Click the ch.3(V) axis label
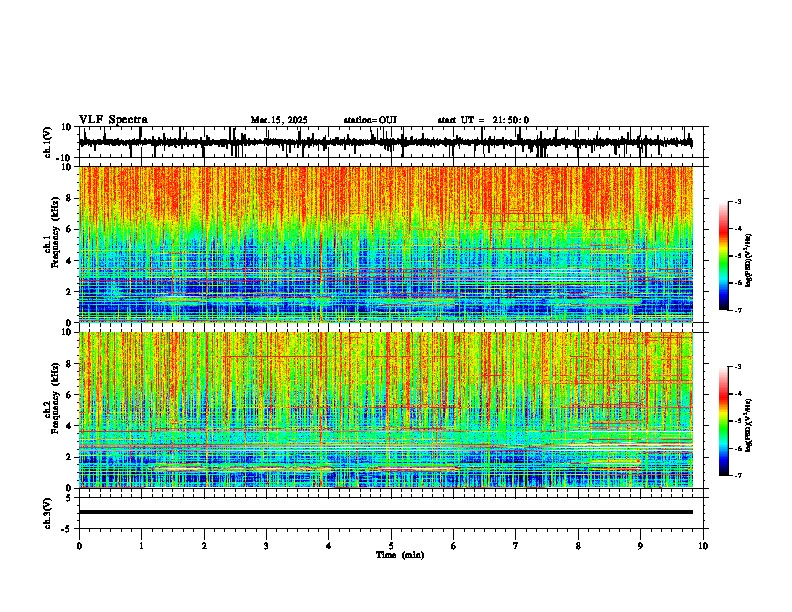 48,514
